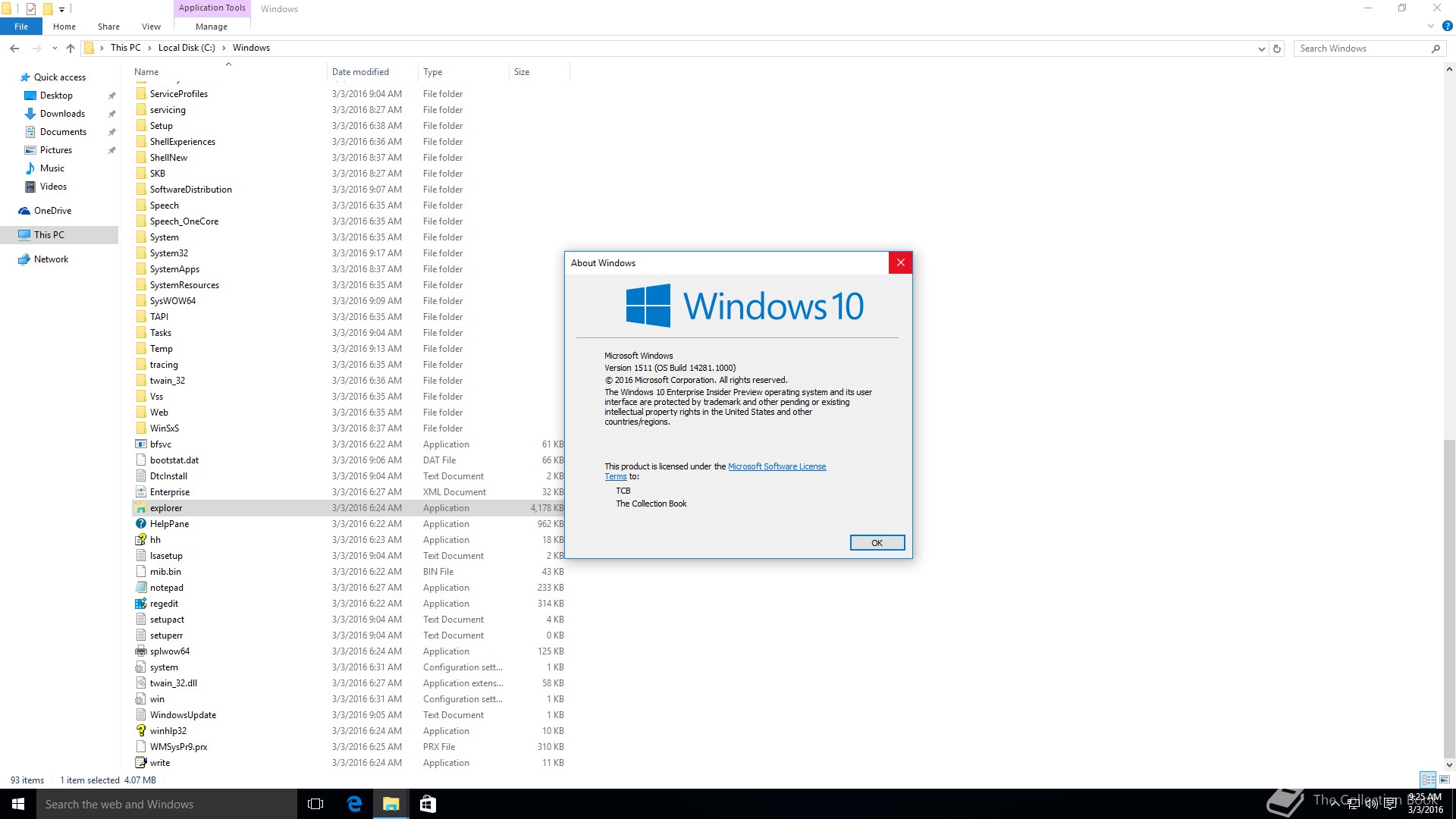Click the chevron after This PC in the address bar

pyautogui.click(x=149, y=48)
